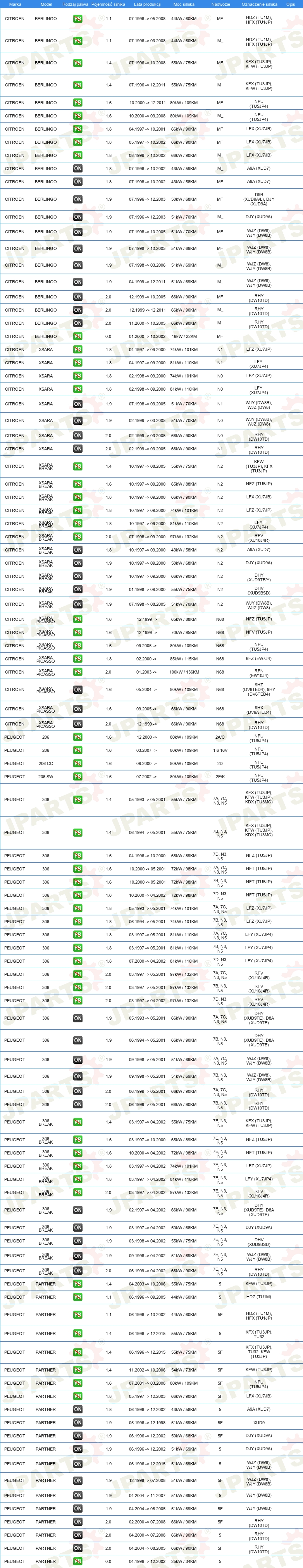Click the '100kW / 136KM' power cell
The width and height of the screenshot is (303, 1568).
tap(184, 672)
